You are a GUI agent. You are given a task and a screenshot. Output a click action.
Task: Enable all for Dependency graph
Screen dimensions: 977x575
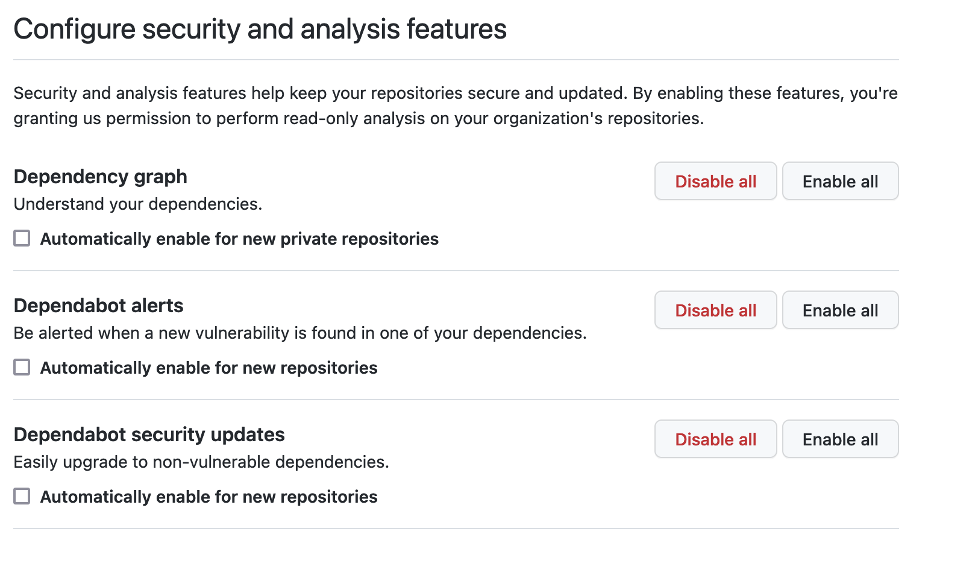[x=840, y=182]
